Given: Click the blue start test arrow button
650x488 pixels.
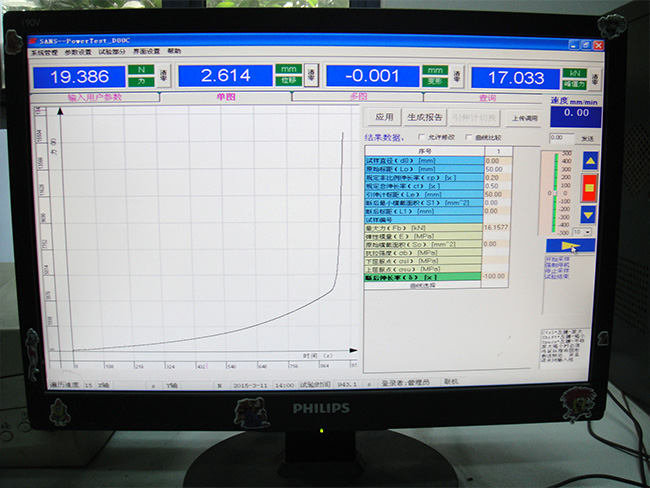Looking at the screenshot, I should click(x=579, y=246).
